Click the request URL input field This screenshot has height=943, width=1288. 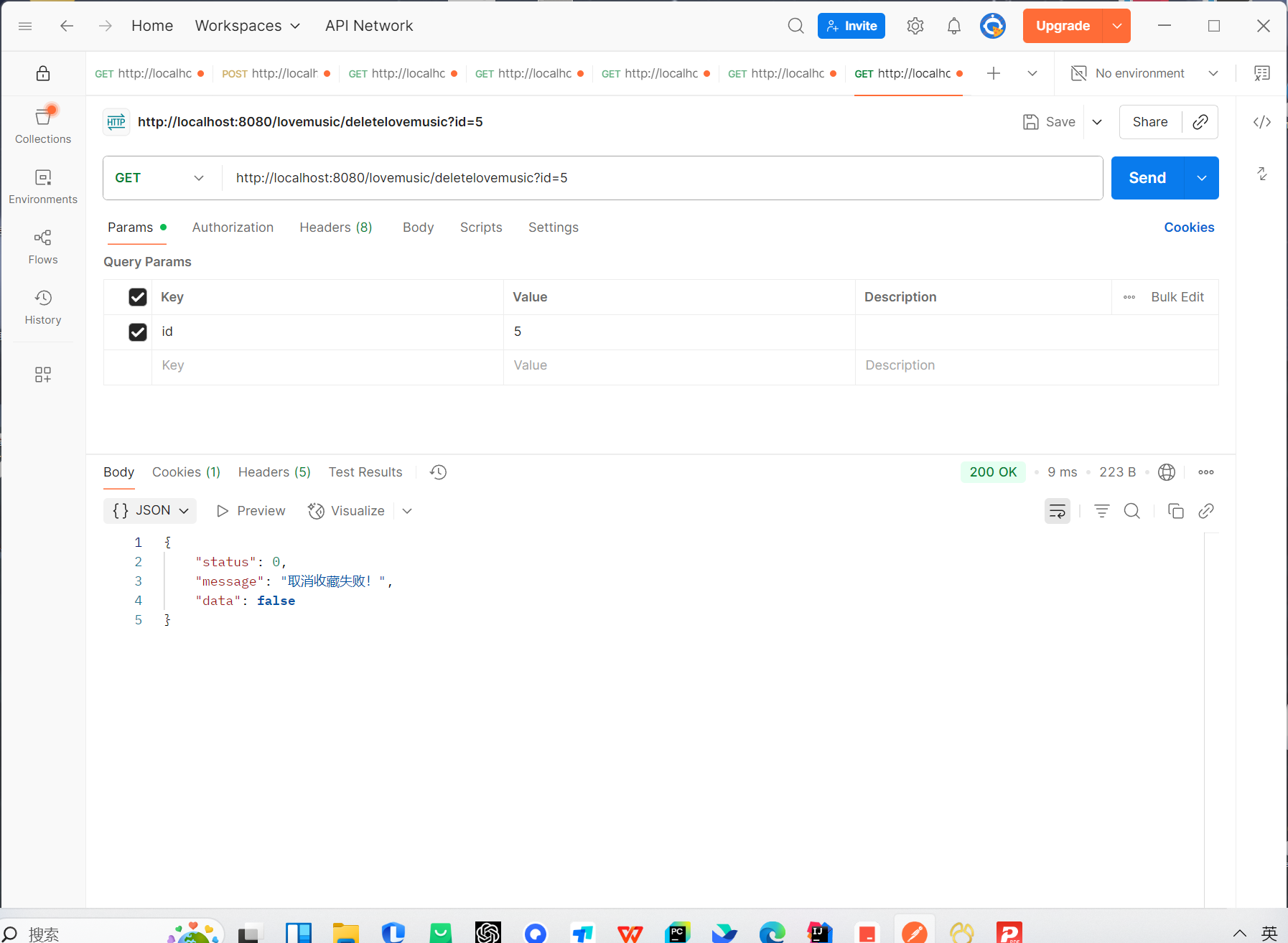[662, 178]
